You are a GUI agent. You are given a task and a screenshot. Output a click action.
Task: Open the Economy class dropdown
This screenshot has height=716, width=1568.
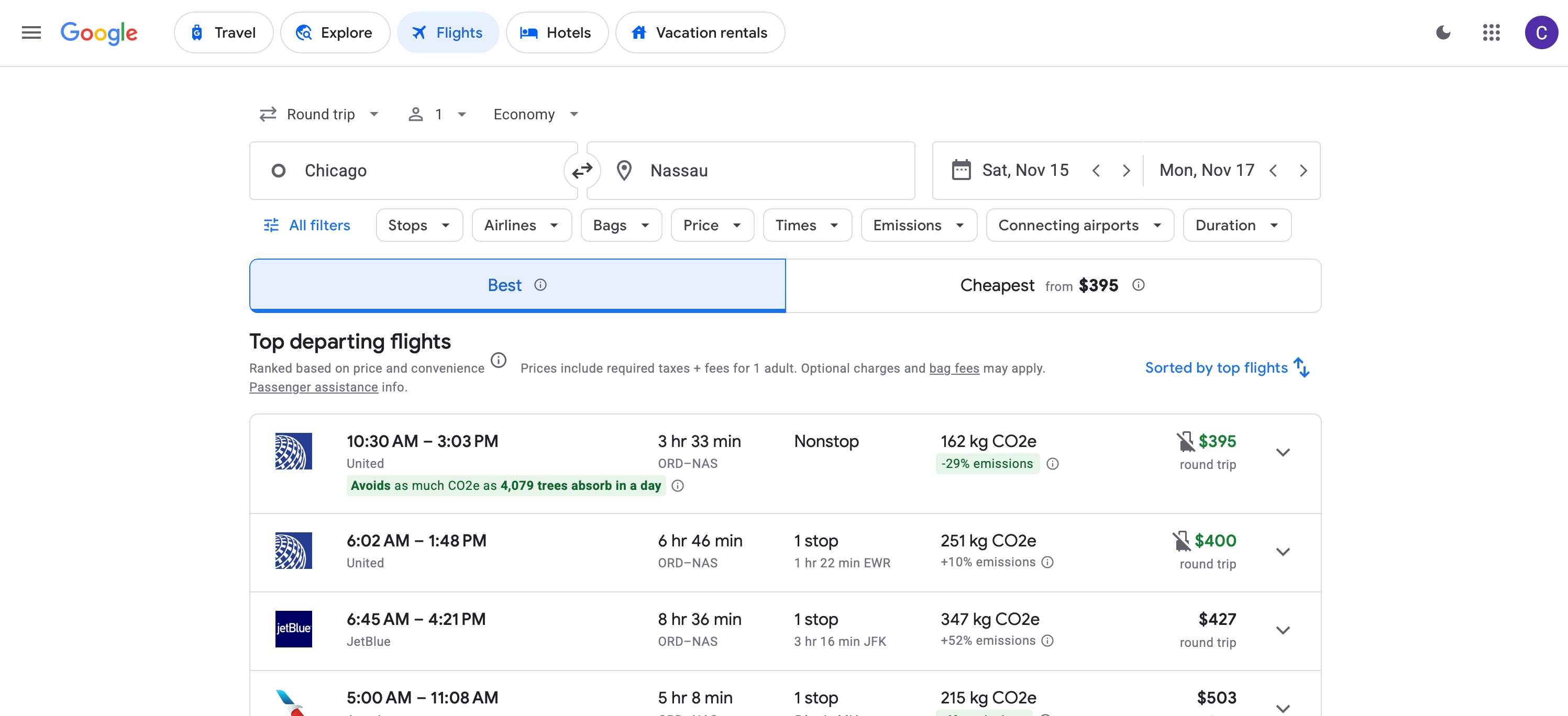pyautogui.click(x=536, y=115)
